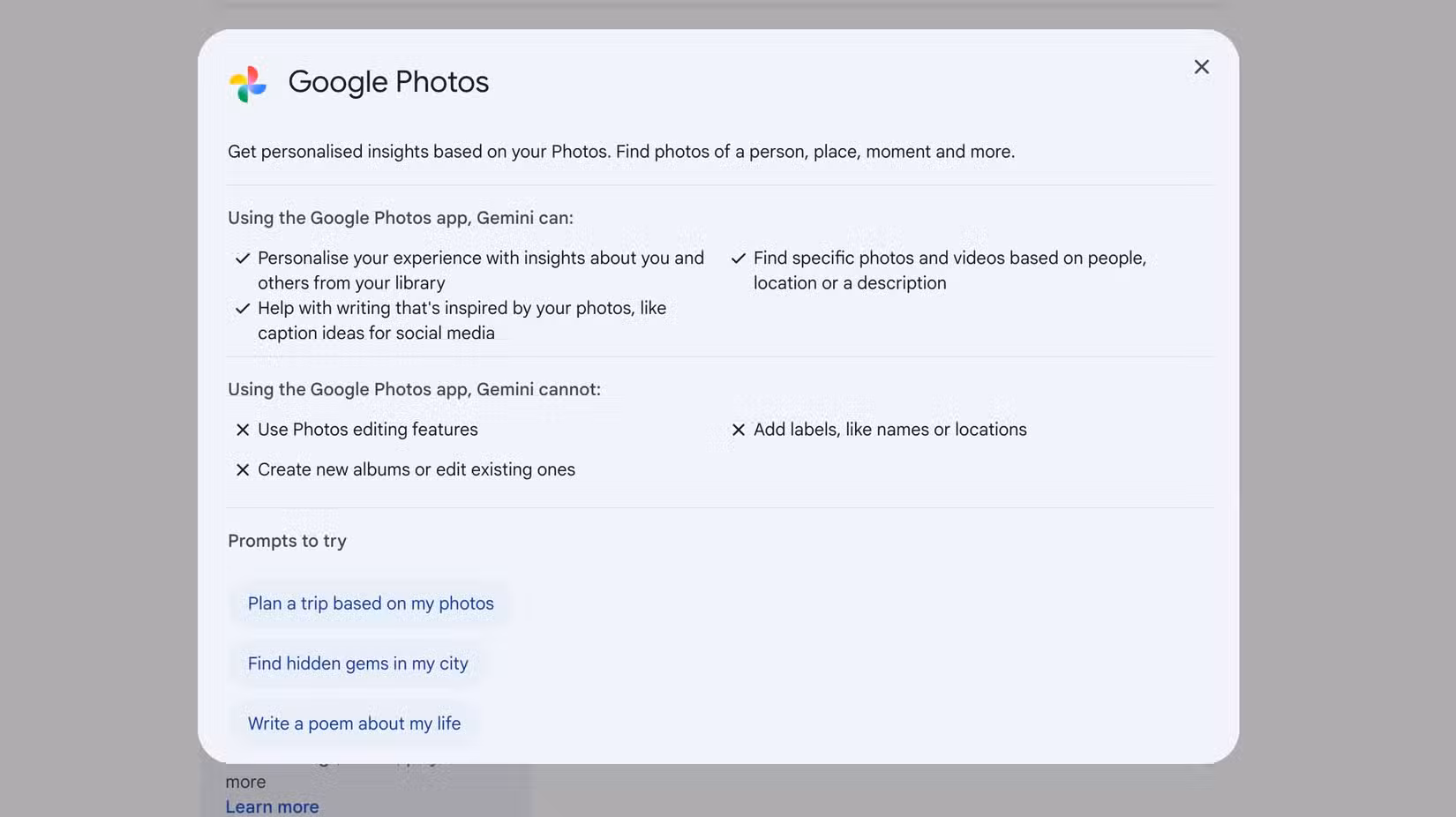Click the close X in the dialog corner
1456x817 pixels.
(x=1201, y=66)
